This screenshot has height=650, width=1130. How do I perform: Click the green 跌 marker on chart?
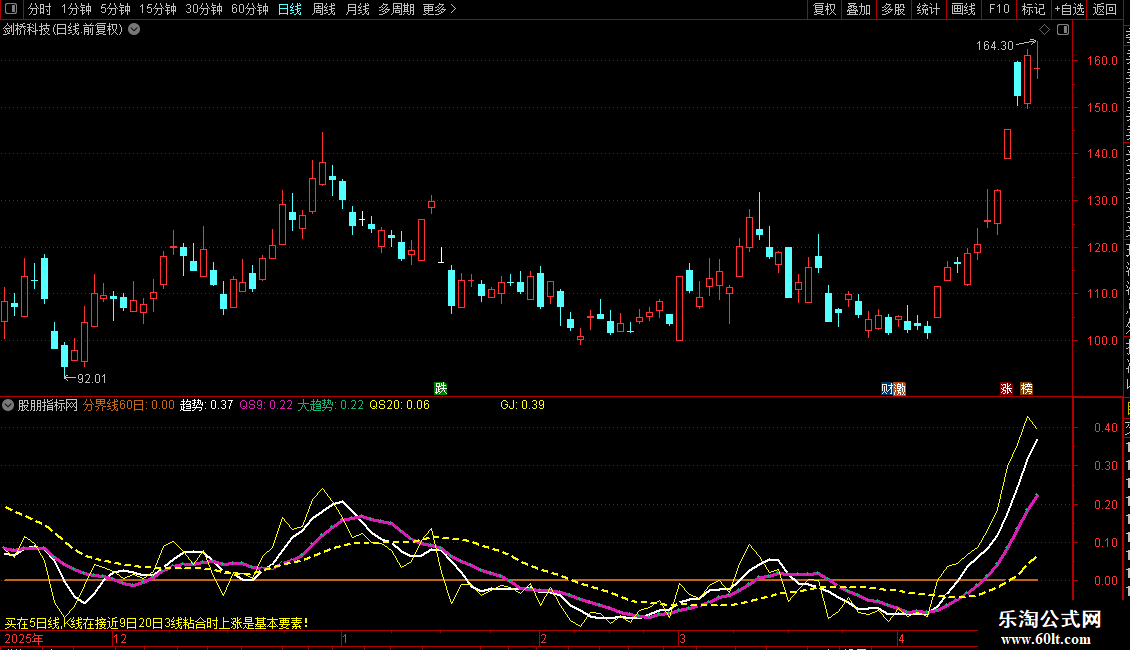click(x=441, y=388)
